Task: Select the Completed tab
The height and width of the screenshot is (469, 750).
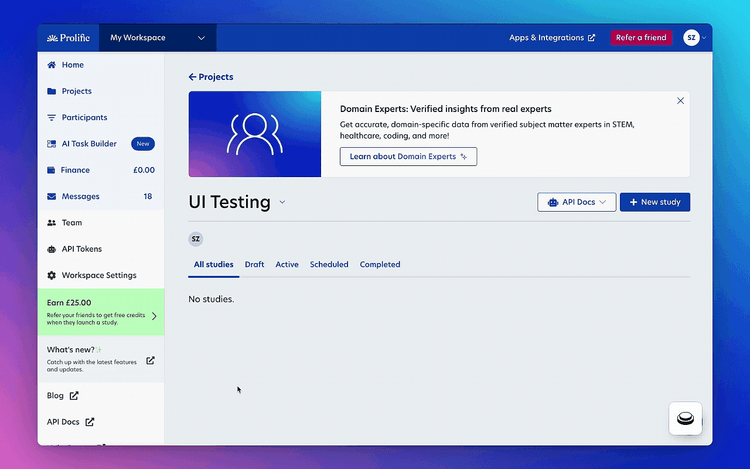Action: [380, 265]
